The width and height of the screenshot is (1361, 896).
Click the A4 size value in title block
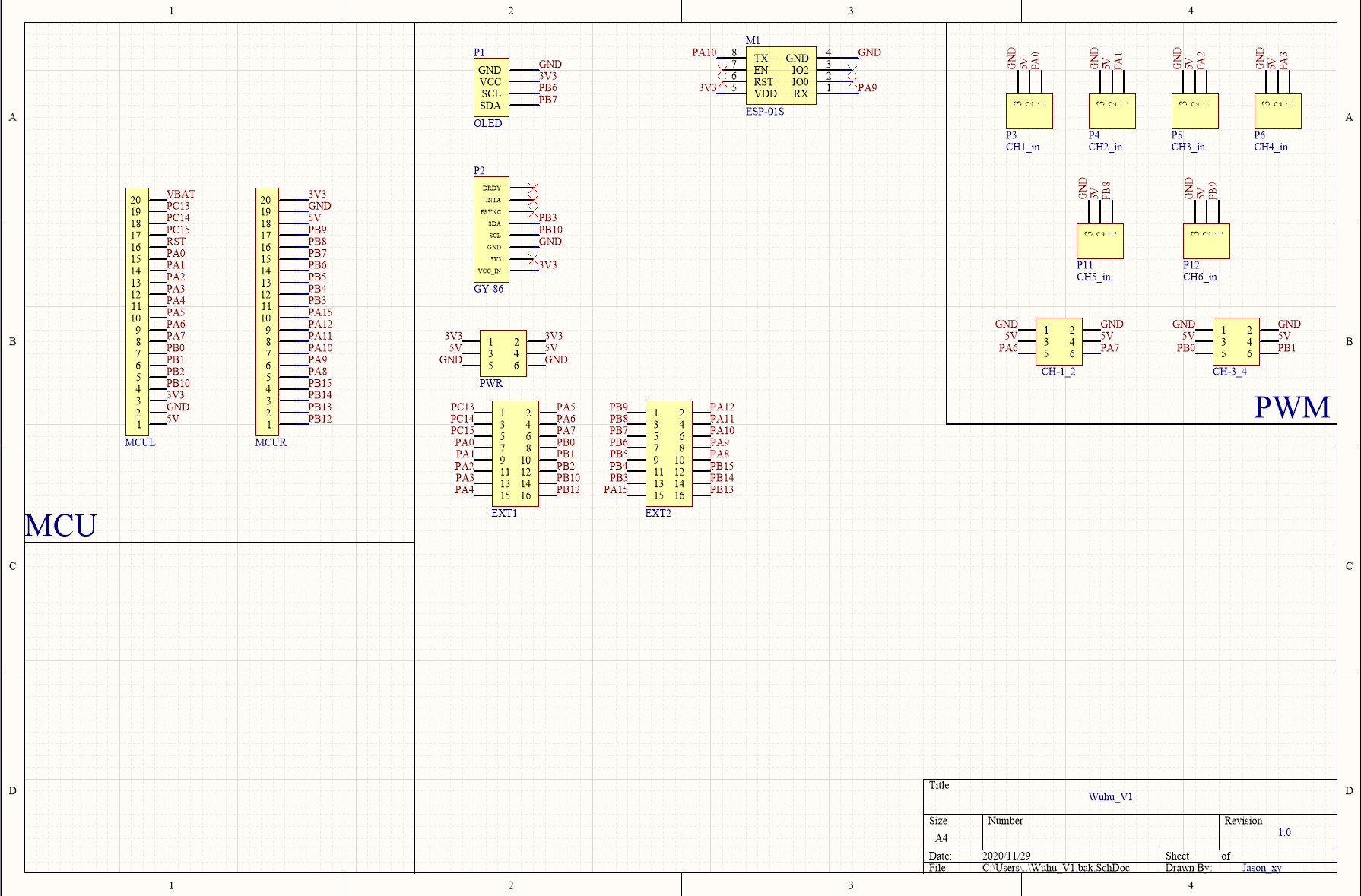click(941, 839)
